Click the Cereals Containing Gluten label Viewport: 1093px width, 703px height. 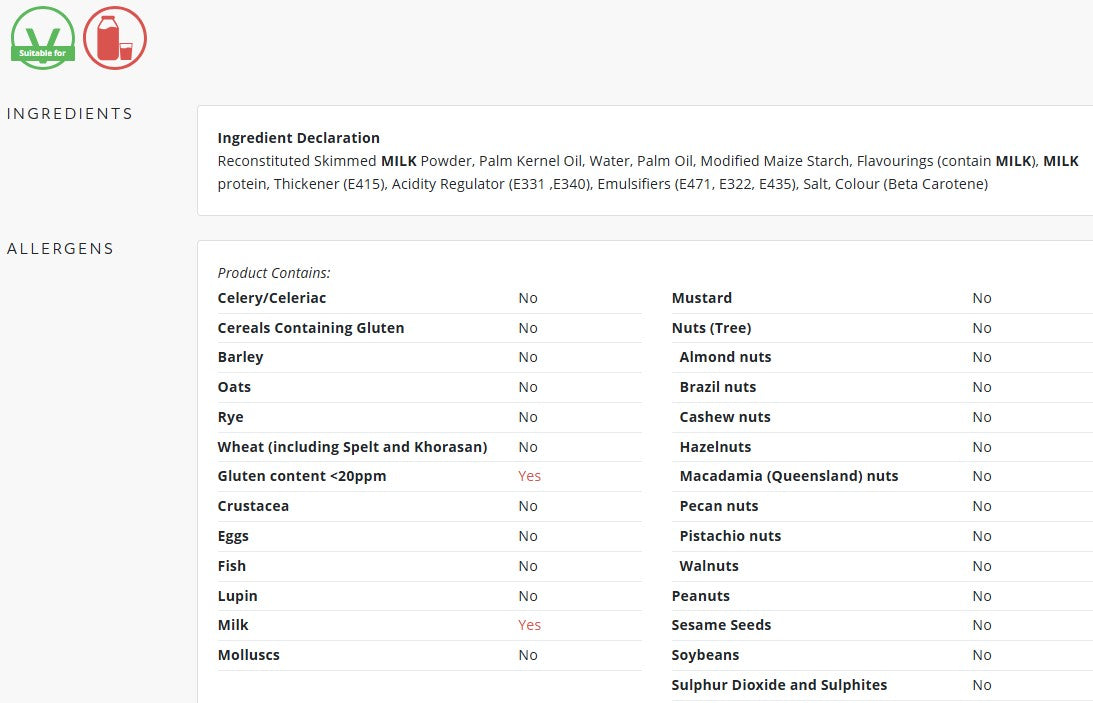pyautogui.click(x=311, y=328)
